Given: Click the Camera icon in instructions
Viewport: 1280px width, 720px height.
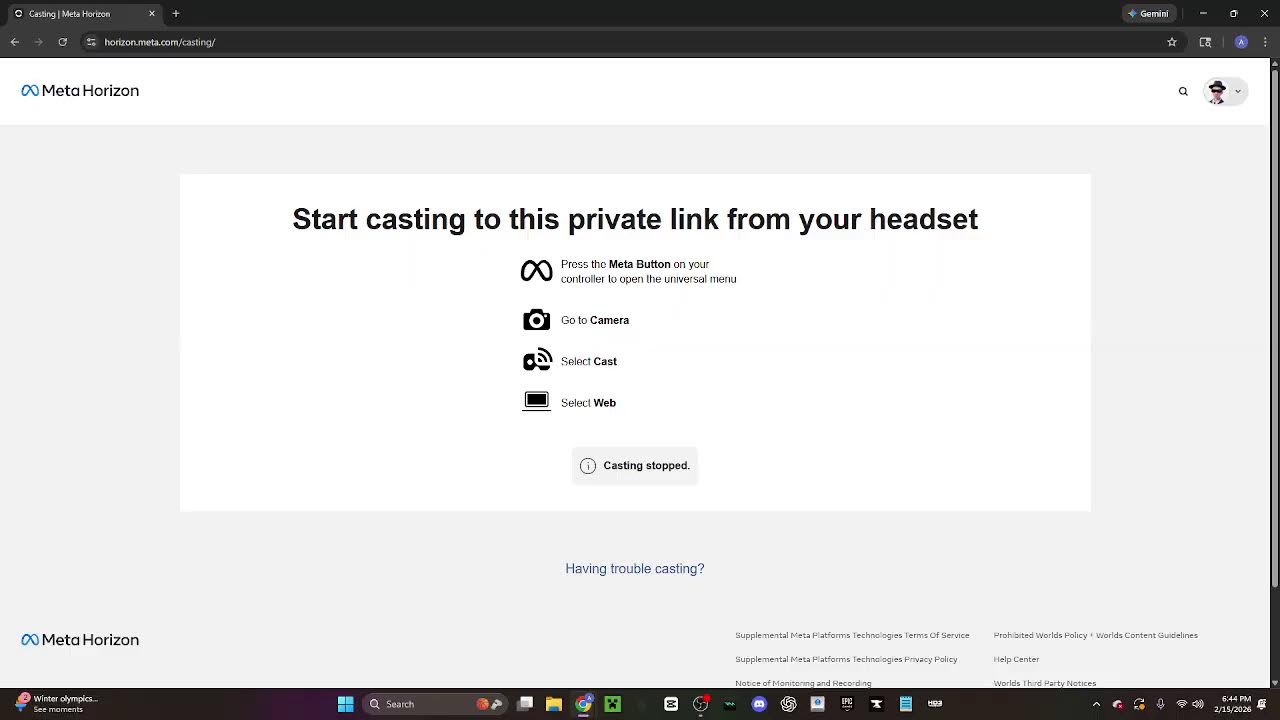Looking at the screenshot, I should 536,320.
